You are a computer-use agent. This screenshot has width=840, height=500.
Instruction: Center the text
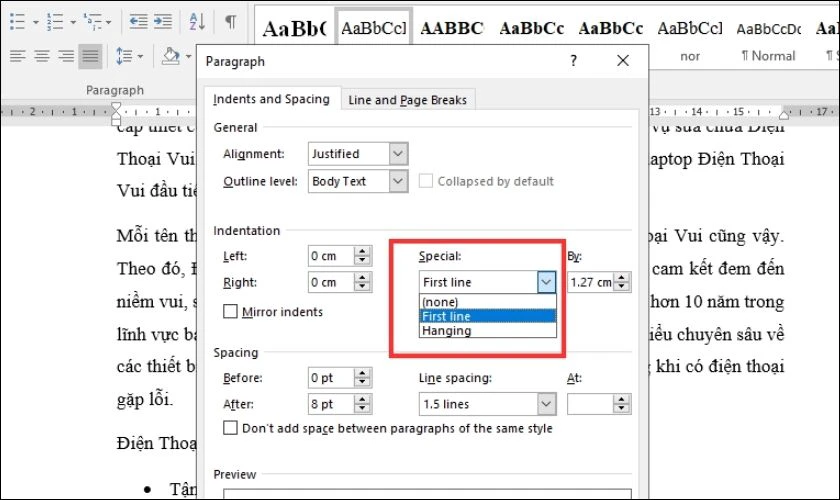point(42,56)
